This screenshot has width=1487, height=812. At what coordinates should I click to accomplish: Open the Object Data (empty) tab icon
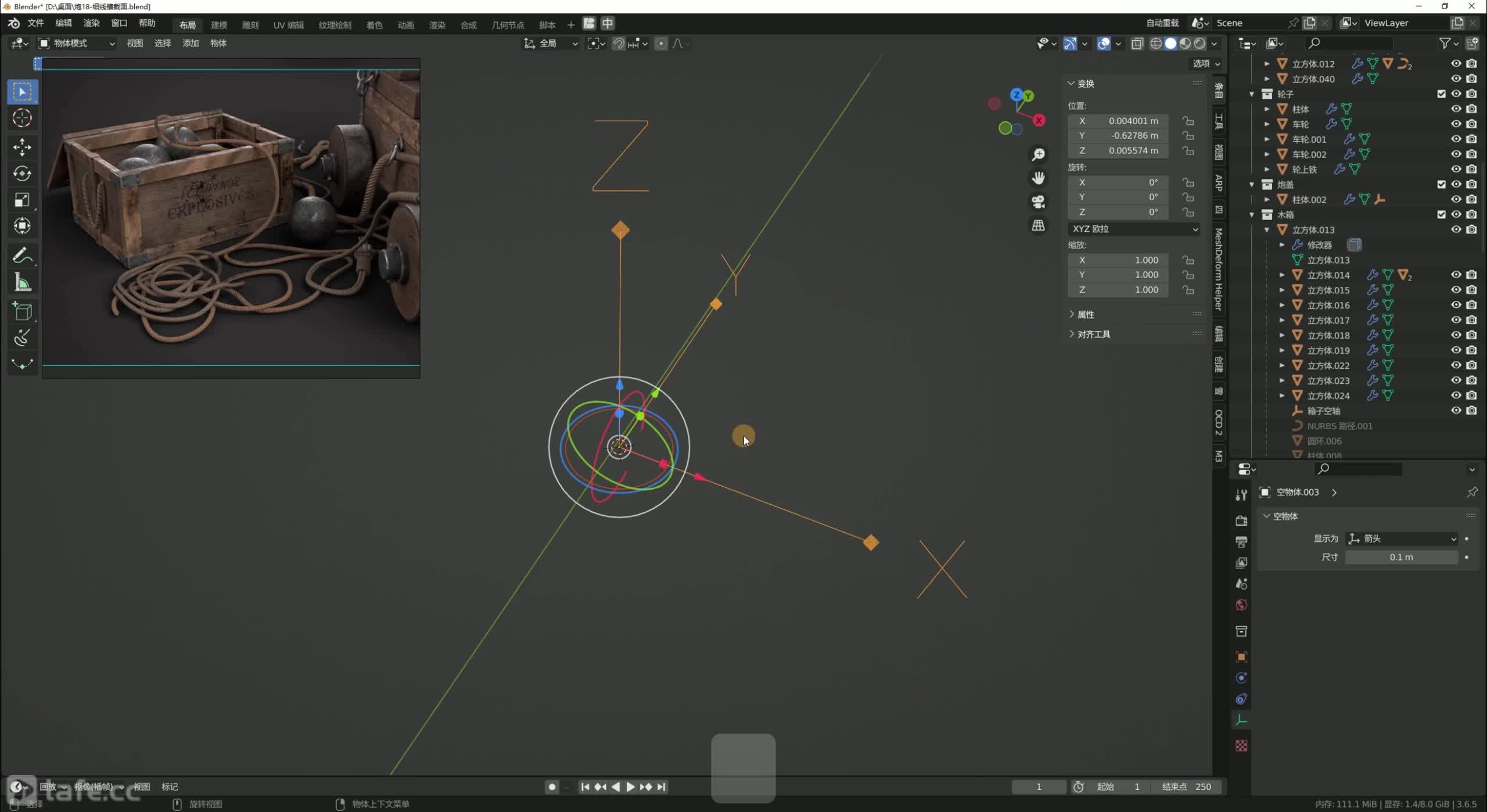(1241, 720)
